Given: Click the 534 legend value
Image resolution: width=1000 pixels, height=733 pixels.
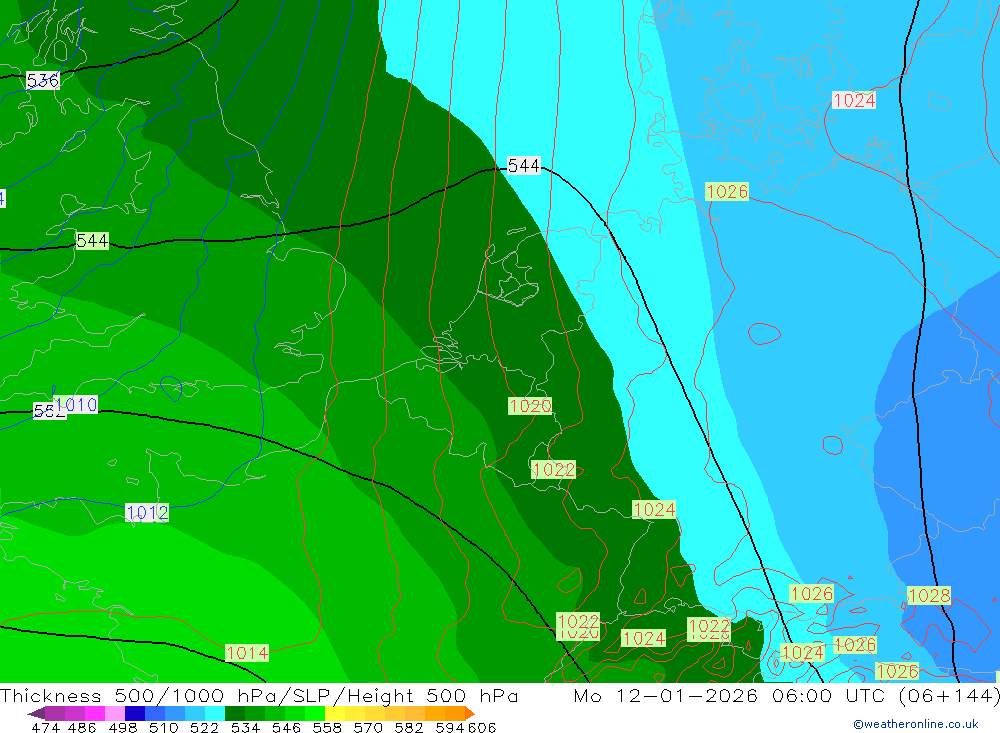Looking at the screenshot, I should click(245, 727).
